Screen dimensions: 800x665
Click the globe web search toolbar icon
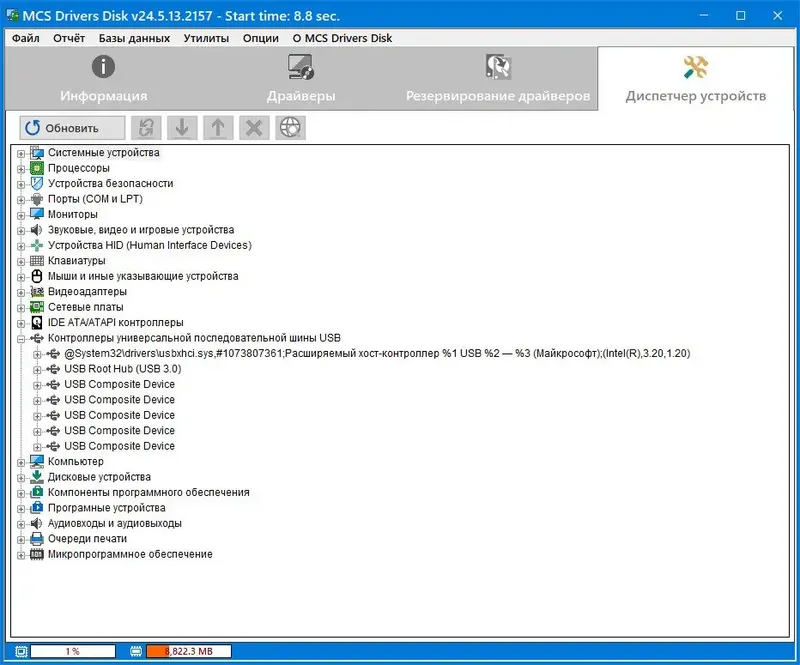tap(290, 128)
